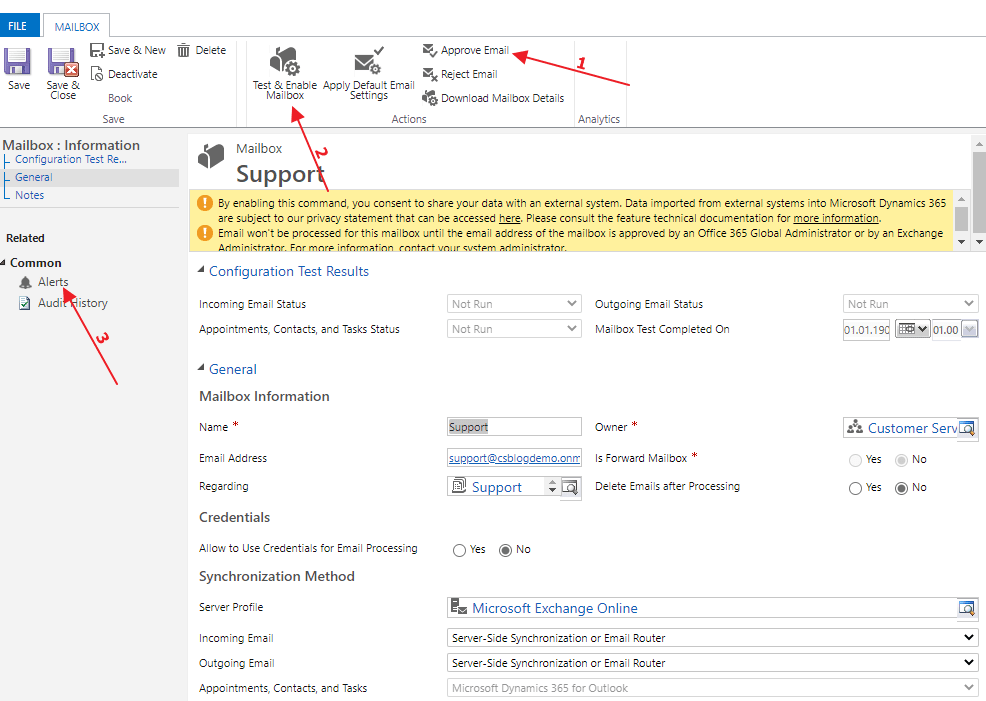Image resolution: width=986 pixels, height=701 pixels.
Task: Click the Save & Close icon
Action: point(63,64)
